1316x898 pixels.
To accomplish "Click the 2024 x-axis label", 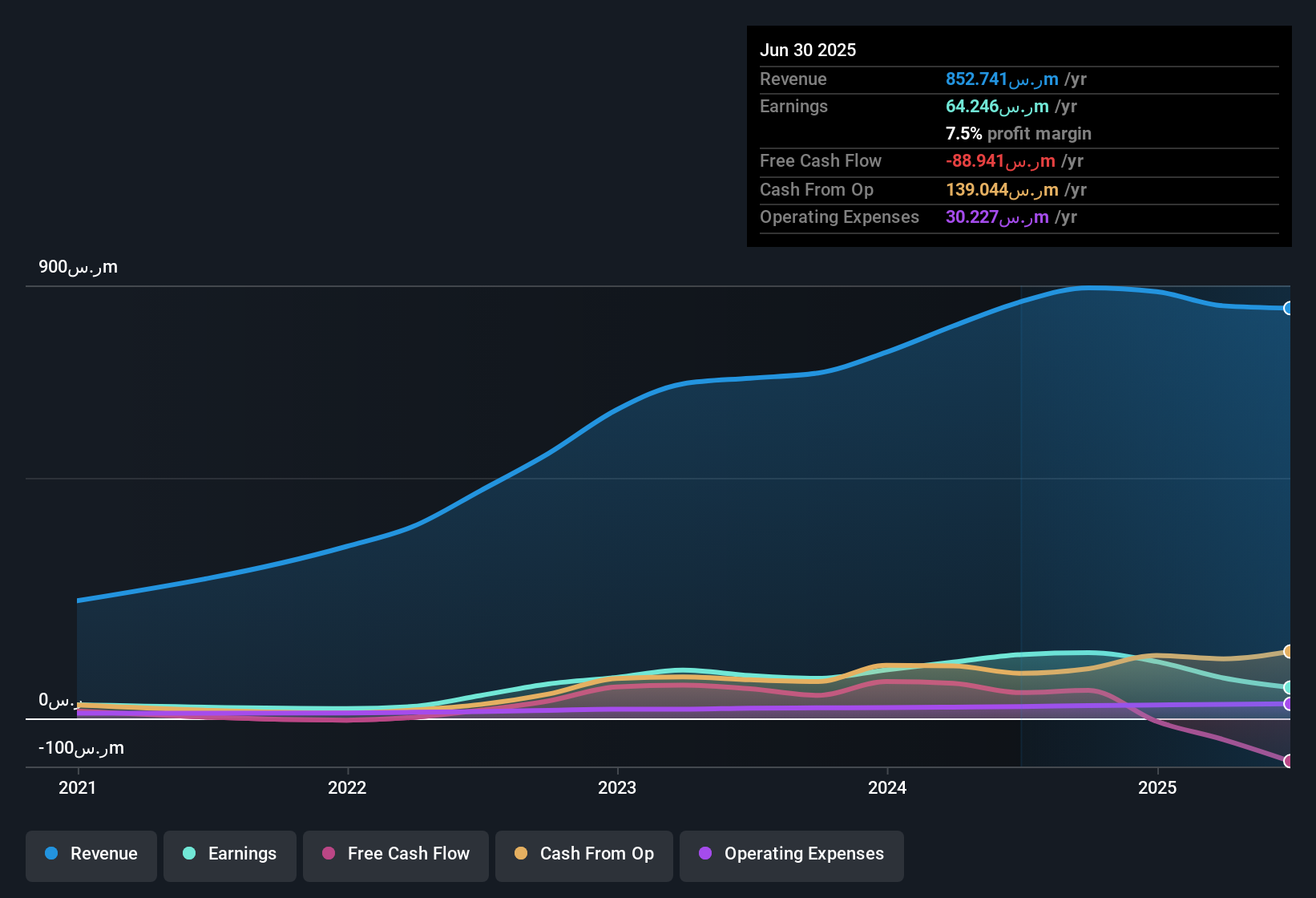I will click(x=887, y=787).
